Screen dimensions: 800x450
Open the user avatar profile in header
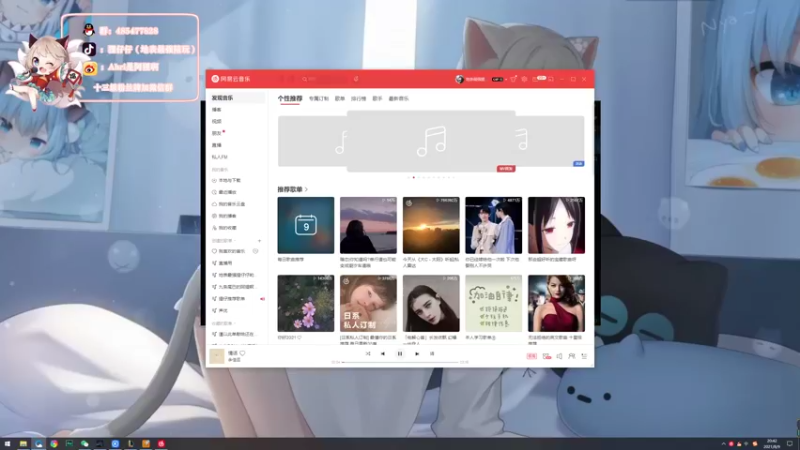point(459,79)
